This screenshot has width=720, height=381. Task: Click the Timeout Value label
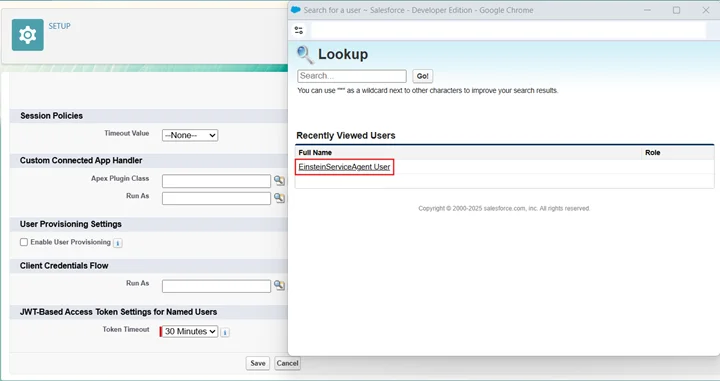tap(127, 133)
